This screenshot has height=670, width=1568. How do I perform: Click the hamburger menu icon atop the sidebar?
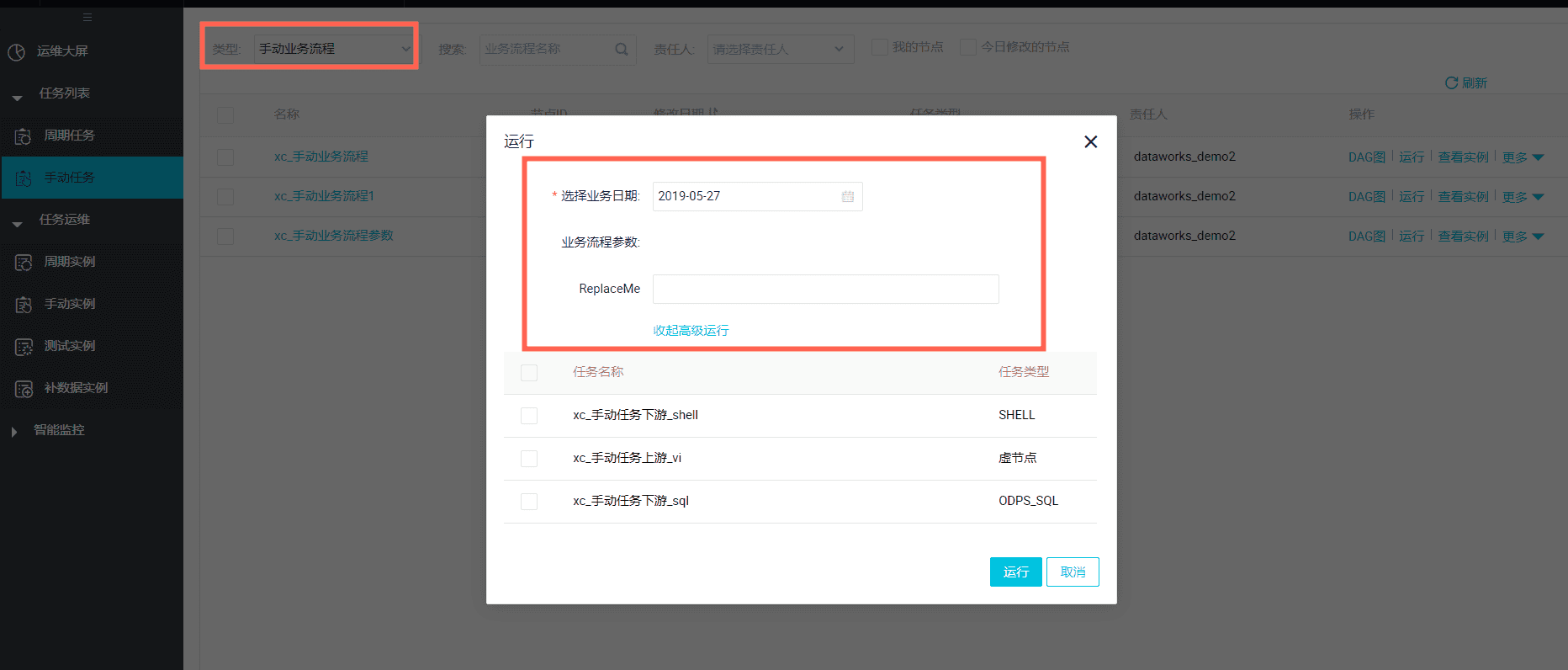click(87, 18)
